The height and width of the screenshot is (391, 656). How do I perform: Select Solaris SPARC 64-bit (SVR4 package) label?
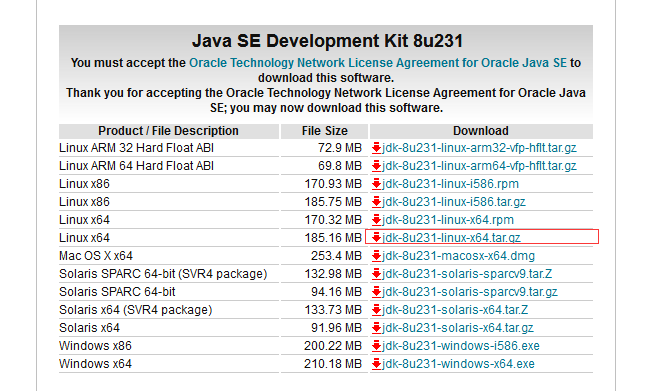[x=163, y=274]
